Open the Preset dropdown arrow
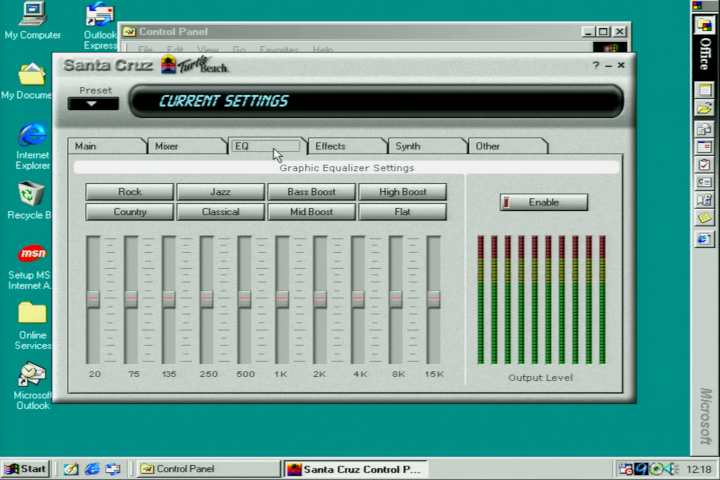The height and width of the screenshot is (480, 720). tap(93, 103)
